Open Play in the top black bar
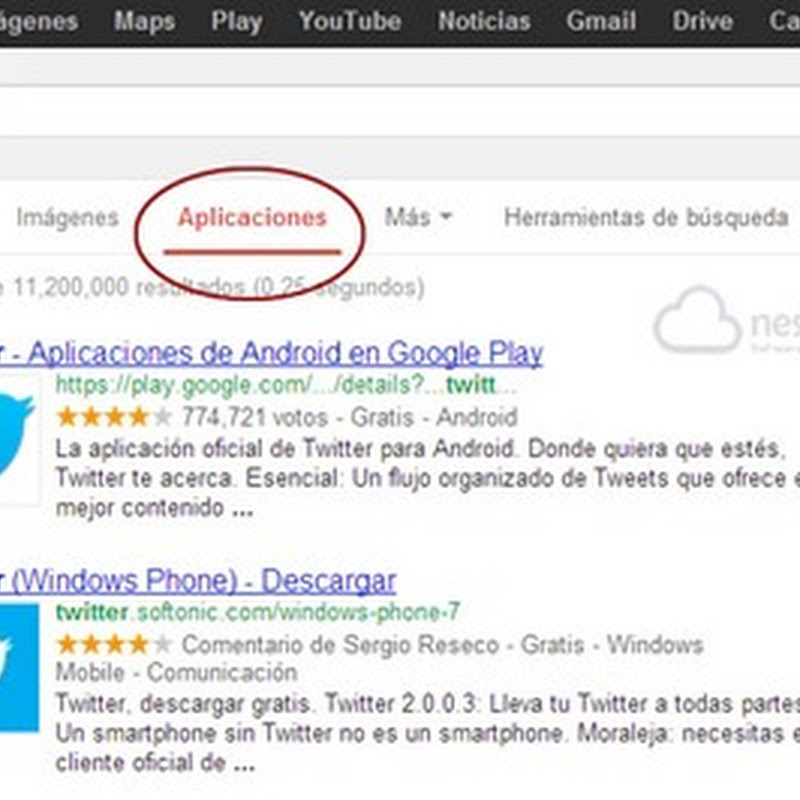Viewport: 800px width, 800px height. pos(237,22)
